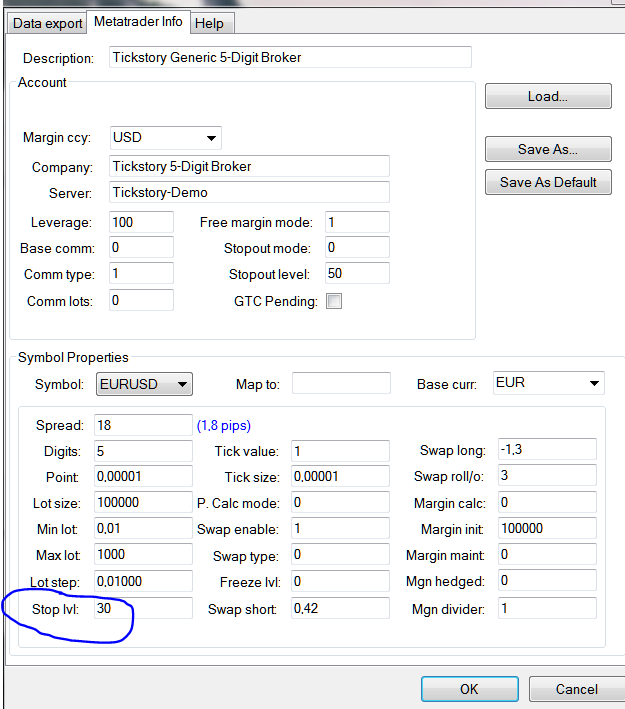
Task: Click the Swap short field
Action: 340,609
